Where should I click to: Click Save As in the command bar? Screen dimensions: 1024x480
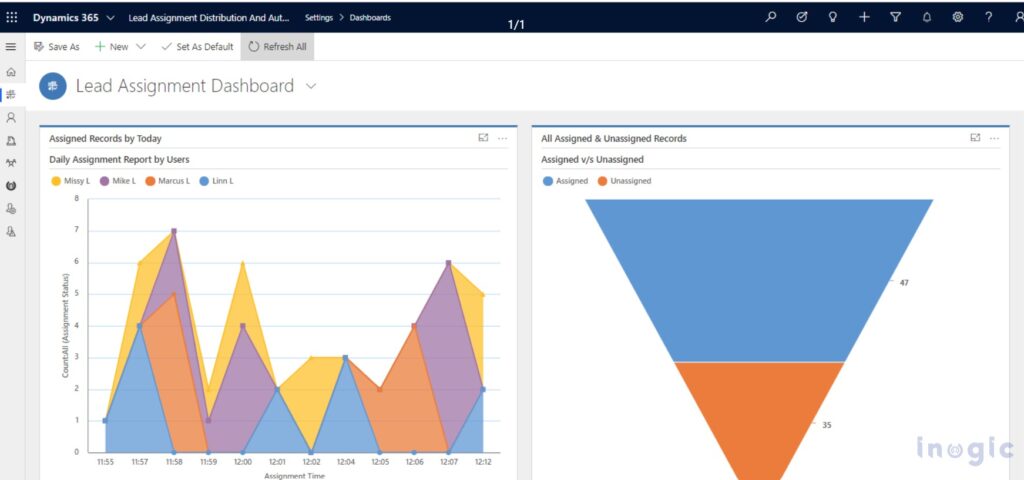tap(57, 47)
